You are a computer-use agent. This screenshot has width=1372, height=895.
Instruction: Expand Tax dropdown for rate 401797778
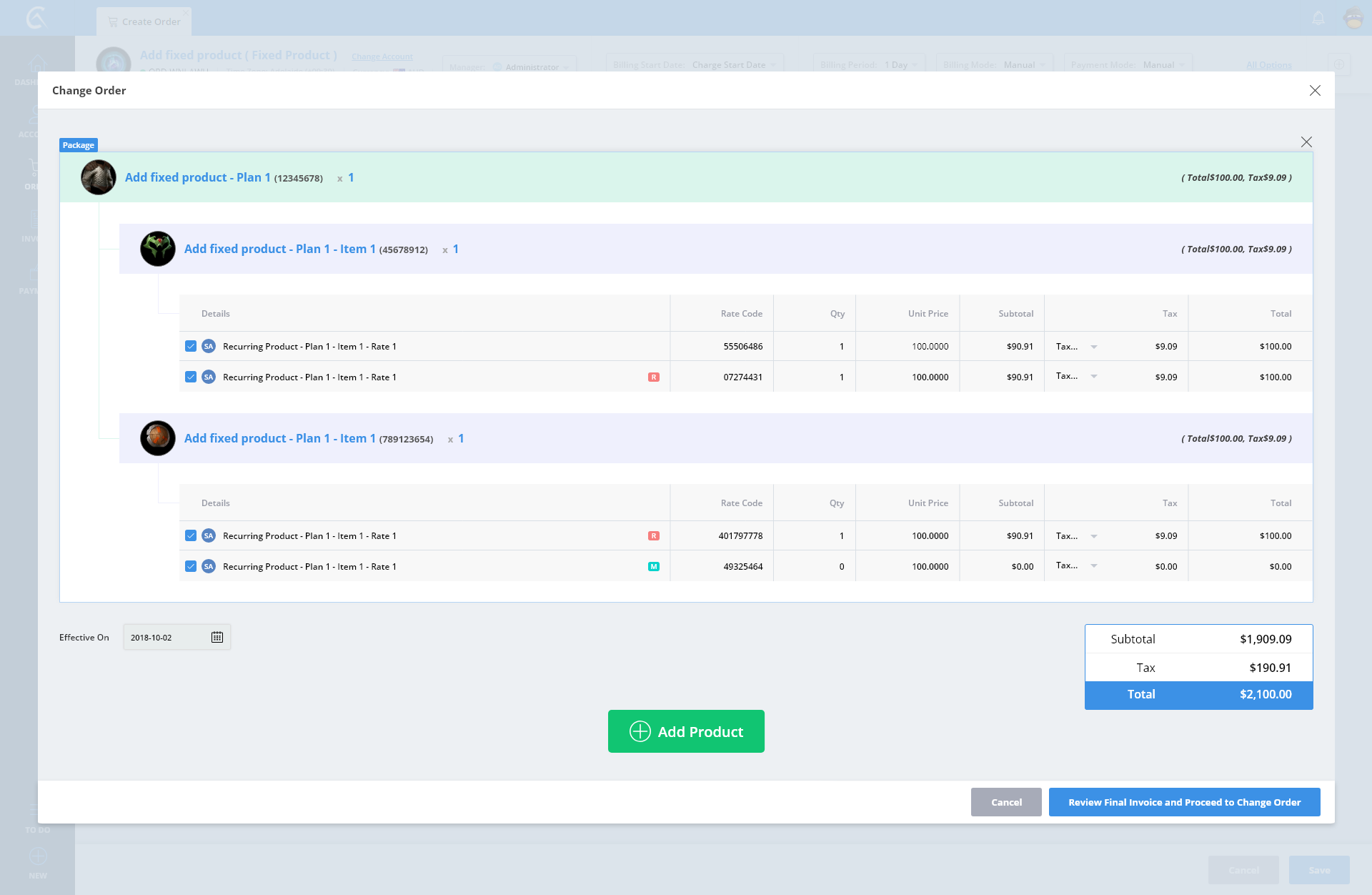pos(1094,536)
